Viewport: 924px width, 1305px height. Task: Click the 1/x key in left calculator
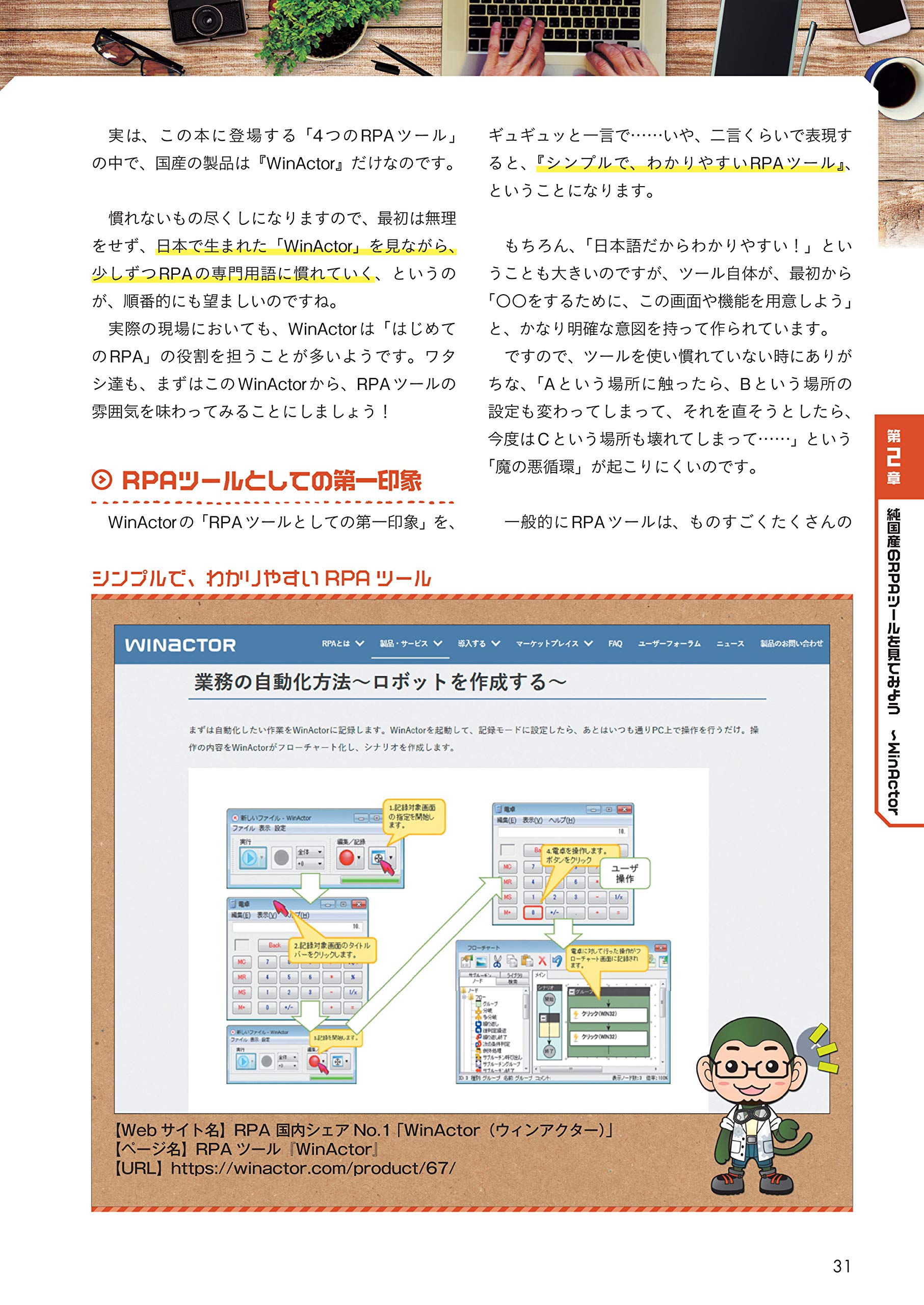click(353, 993)
